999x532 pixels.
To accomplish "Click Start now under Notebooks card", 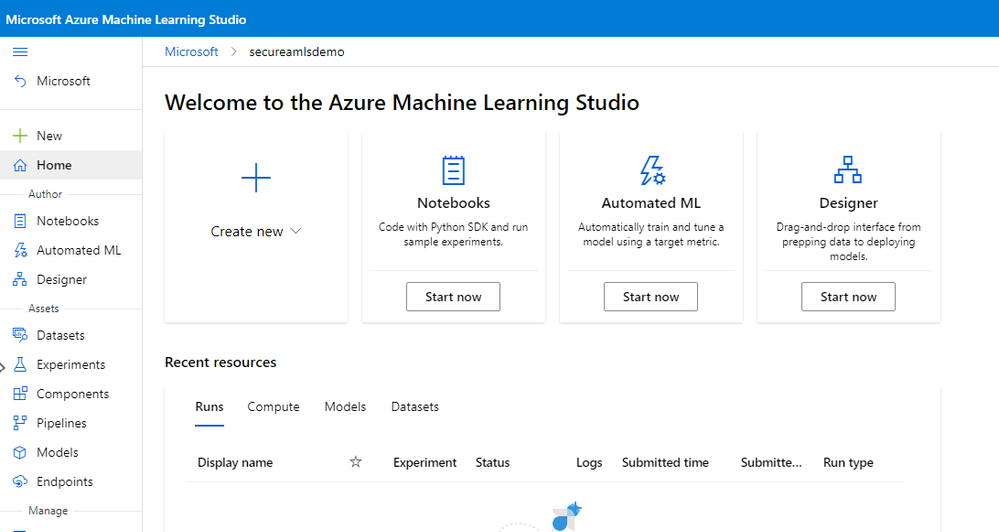I will click(453, 297).
